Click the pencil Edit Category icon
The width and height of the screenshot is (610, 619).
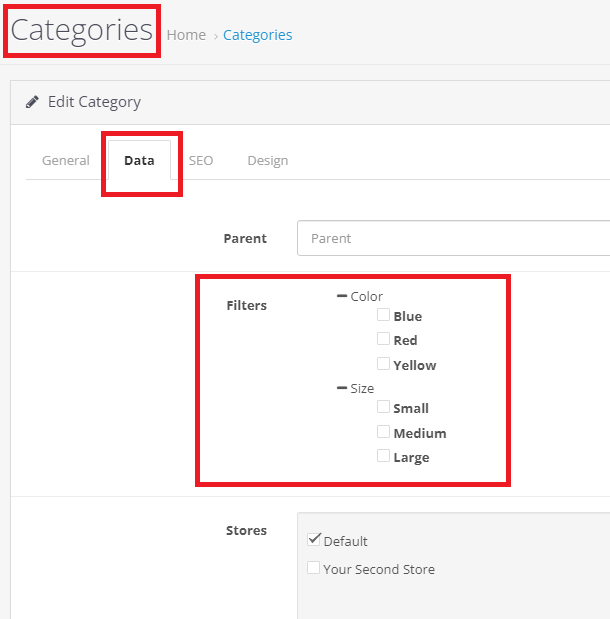pyautogui.click(x=33, y=102)
